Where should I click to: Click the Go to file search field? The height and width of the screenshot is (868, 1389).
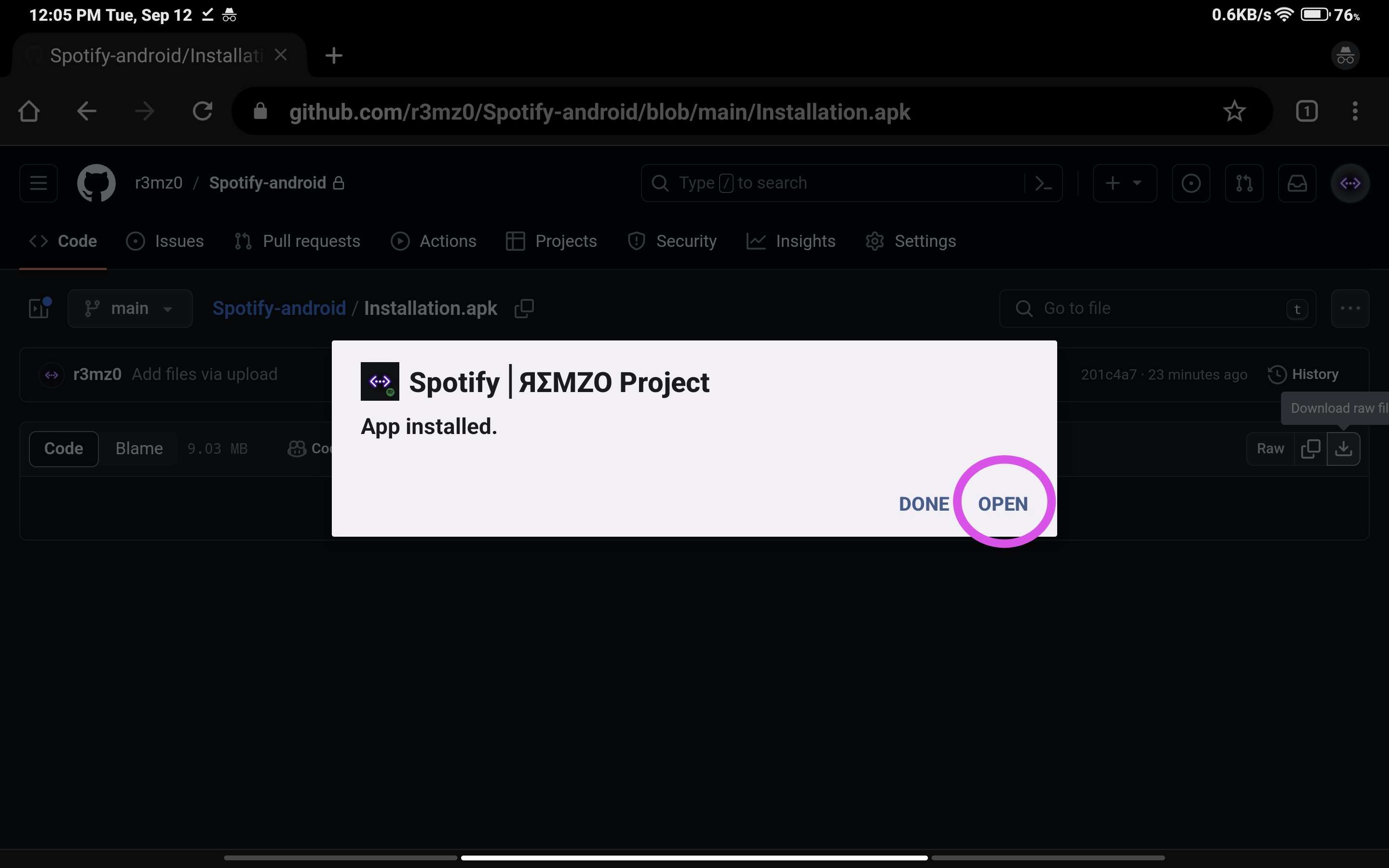point(1157,308)
